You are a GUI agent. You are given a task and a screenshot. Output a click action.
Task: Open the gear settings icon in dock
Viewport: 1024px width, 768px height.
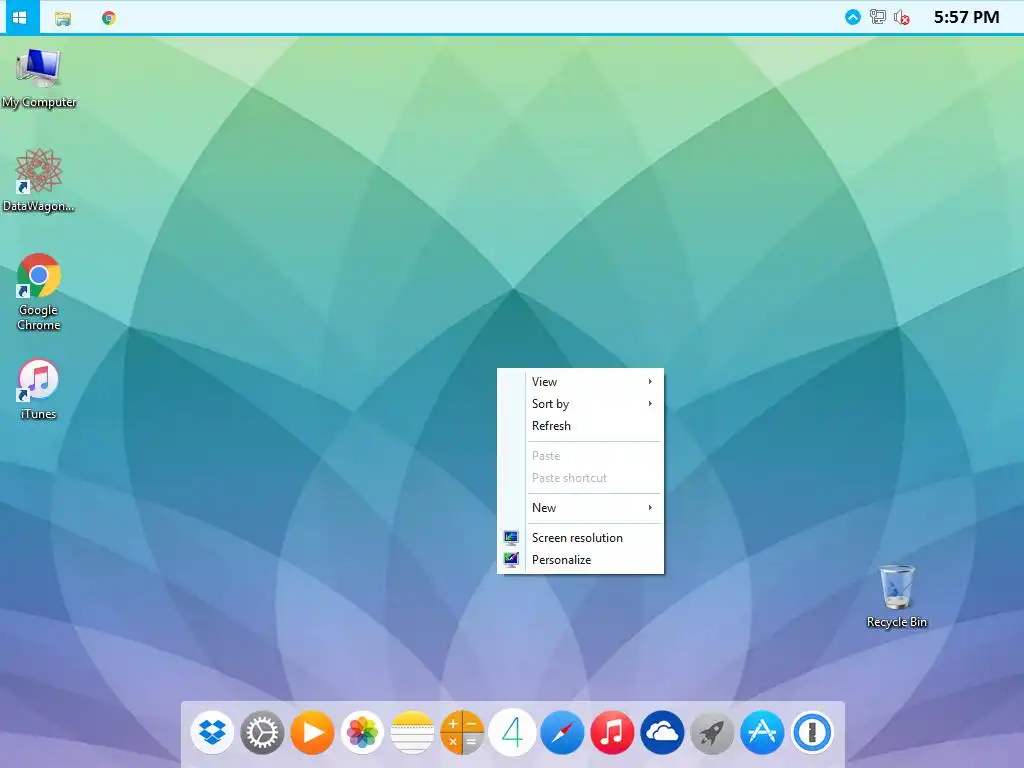click(x=262, y=732)
